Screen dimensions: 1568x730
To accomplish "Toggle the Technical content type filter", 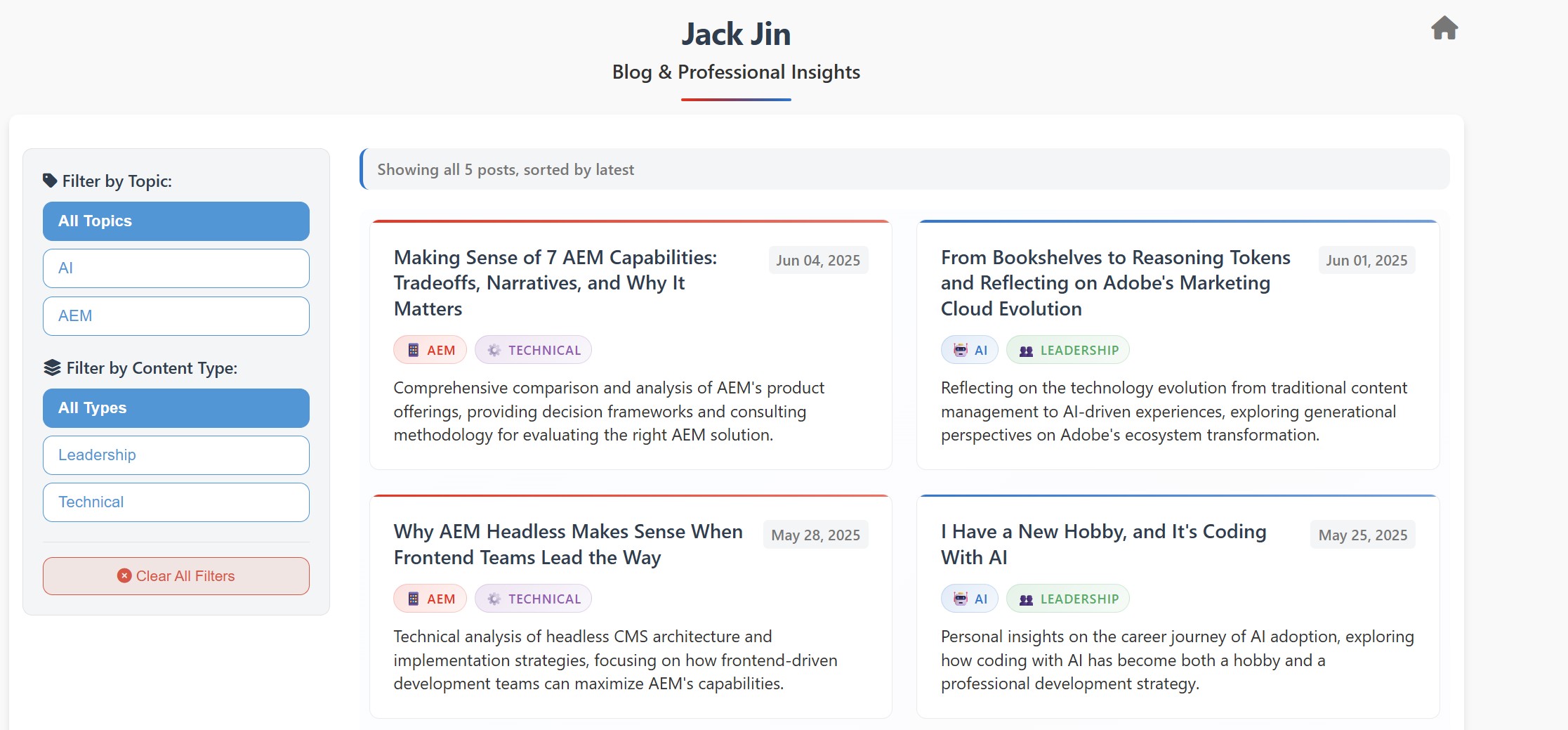I will [x=176, y=502].
